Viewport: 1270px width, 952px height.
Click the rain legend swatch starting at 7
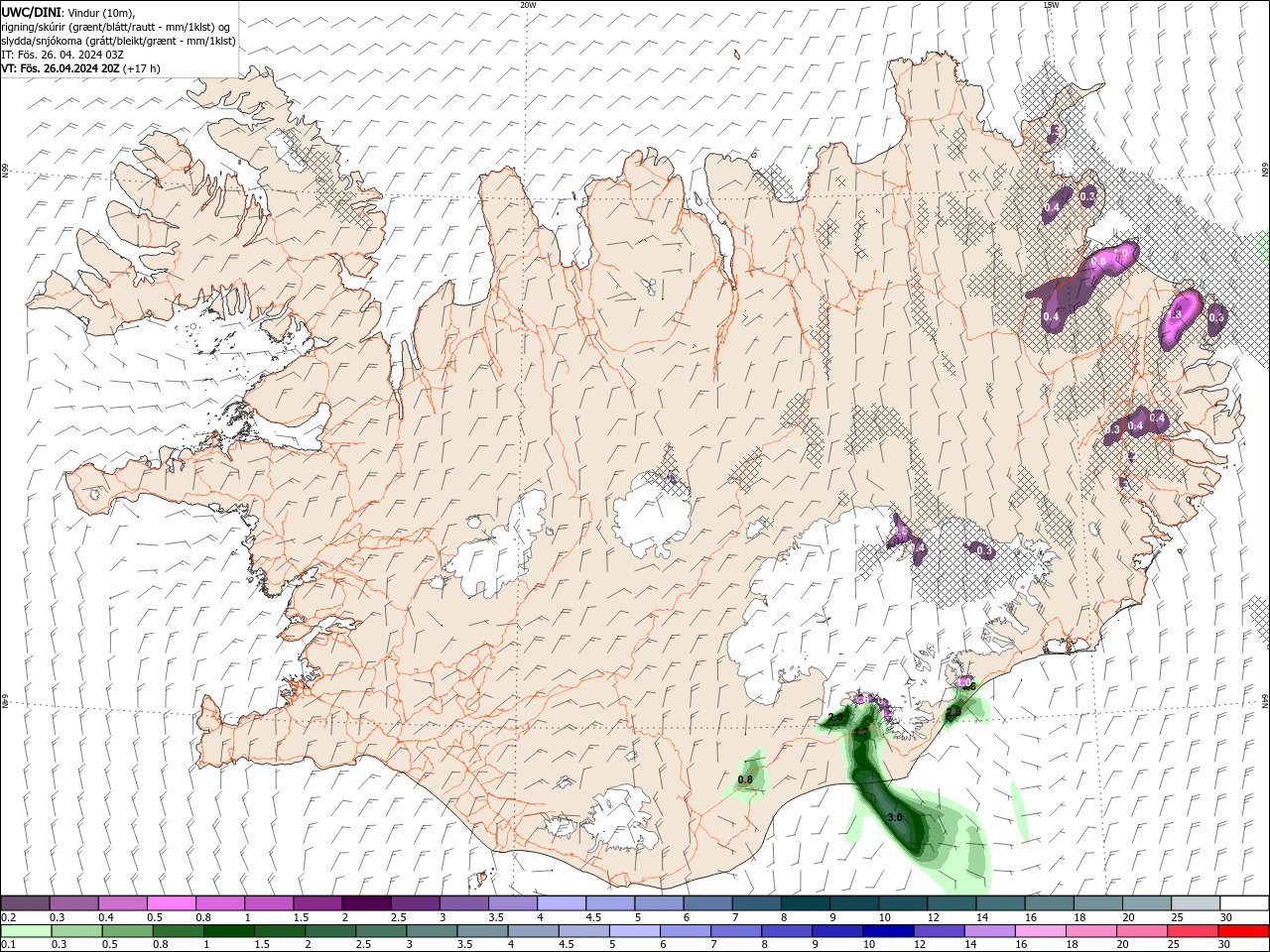[735, 931]
